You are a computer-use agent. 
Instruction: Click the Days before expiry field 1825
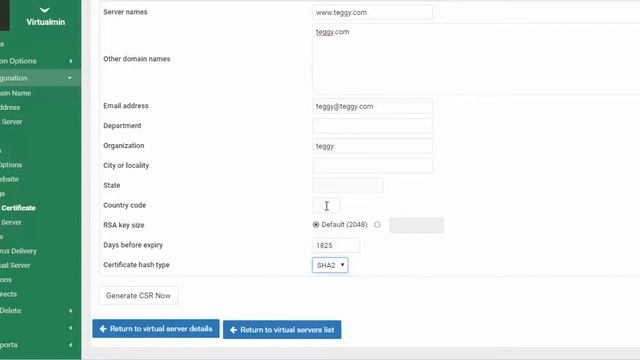click(x=336, y=245)
